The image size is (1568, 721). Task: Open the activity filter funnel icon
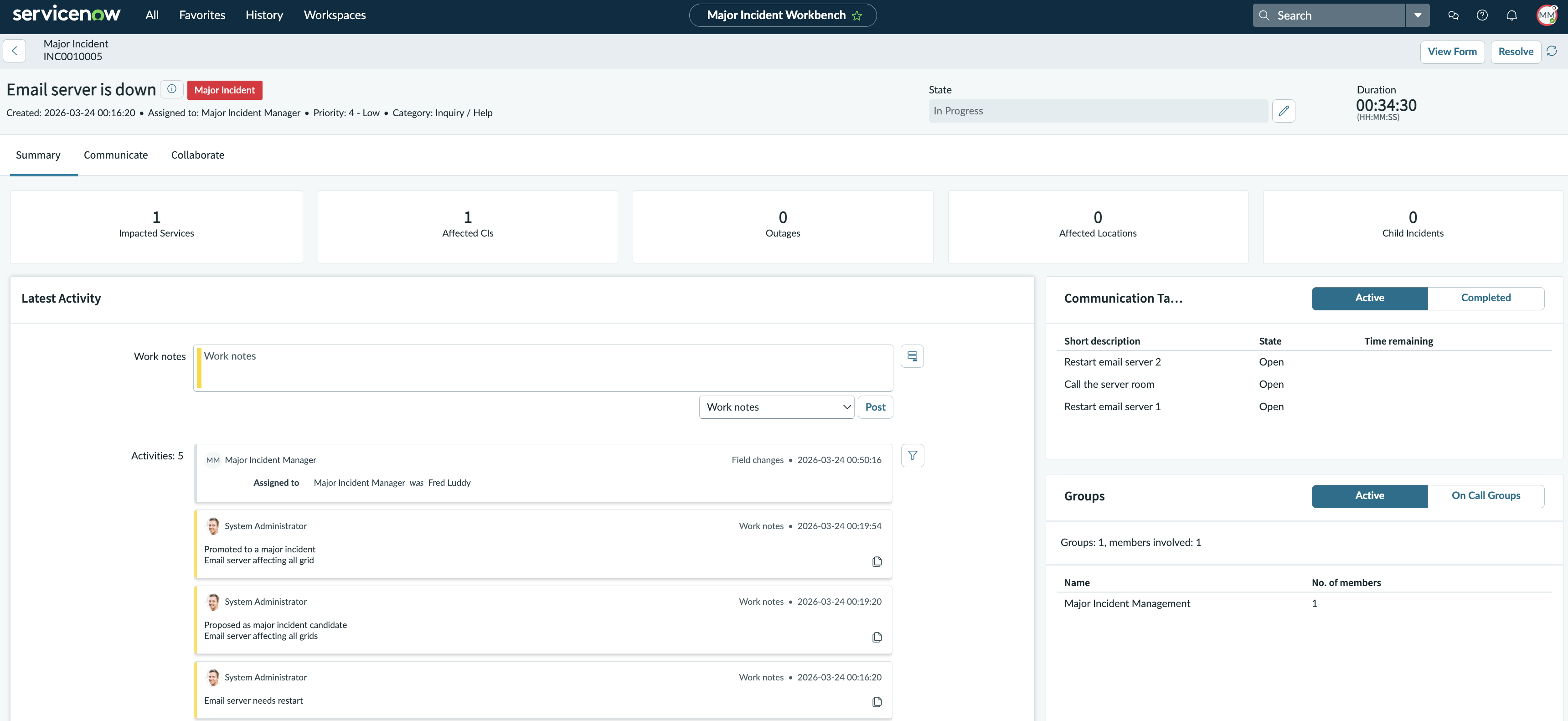(913, 455)
